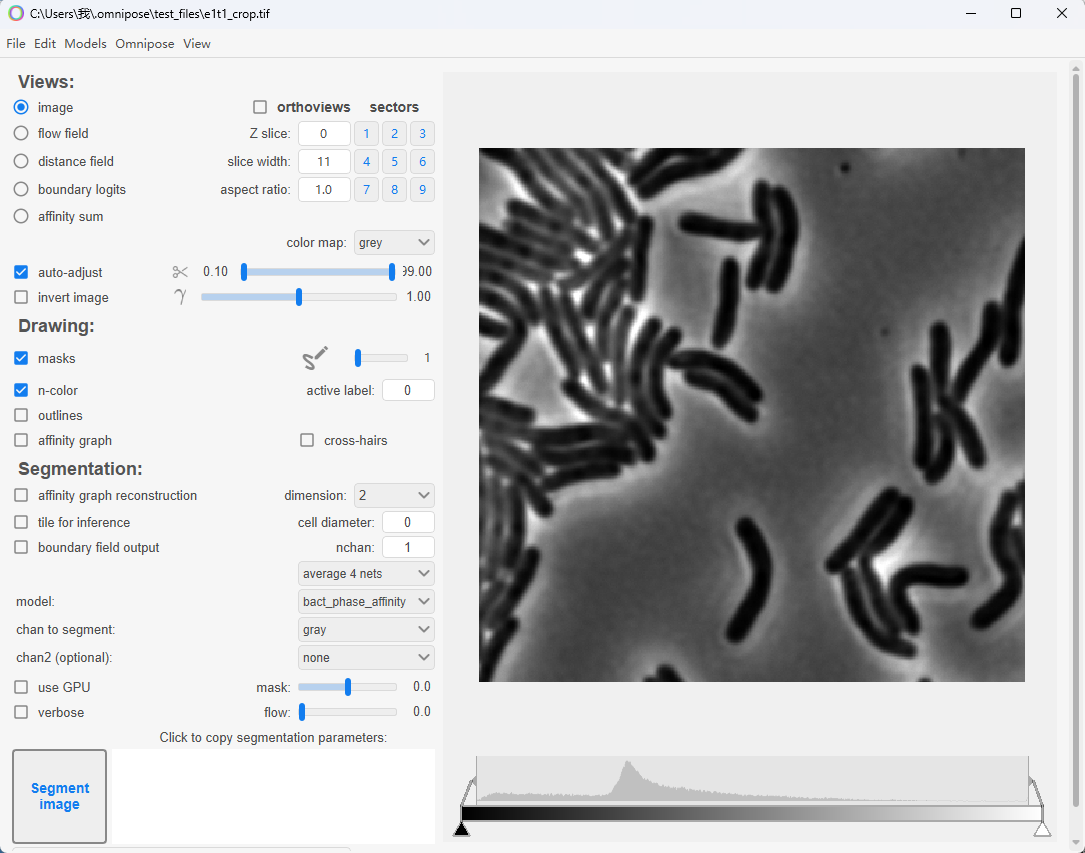
Task: Select the brush size pen icon
Action: pyautogui.click(x=315, y=358)
